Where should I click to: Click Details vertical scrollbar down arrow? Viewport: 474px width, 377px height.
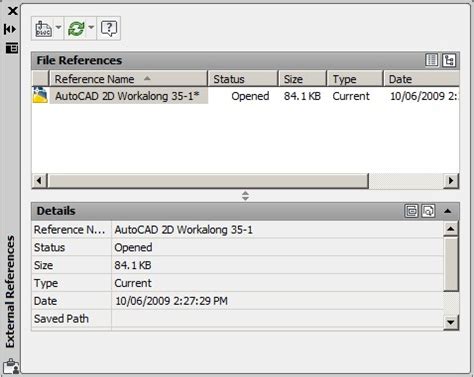coord(451,322)
